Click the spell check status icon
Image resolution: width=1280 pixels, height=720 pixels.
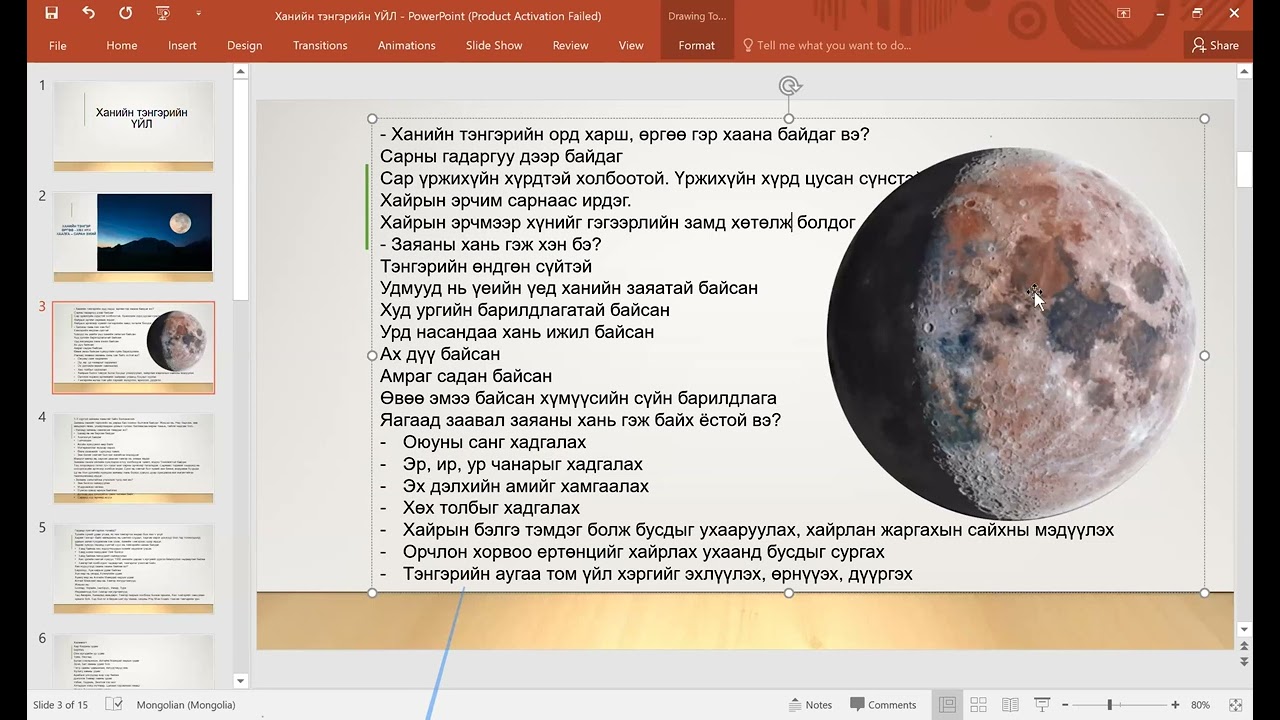click(x=114, y=704)
